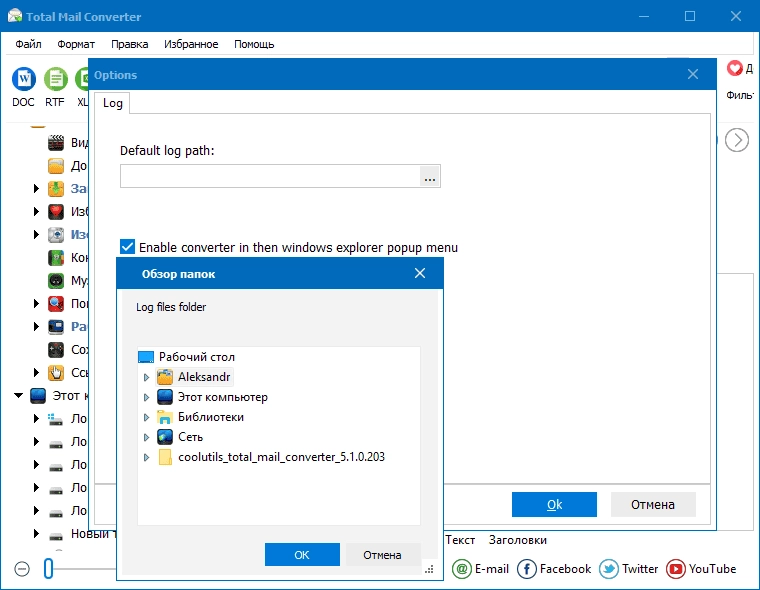The height and width of the screenshot is (590, 760).
Task: Select the Aleksandr tree row label
Action: (204, 377)
